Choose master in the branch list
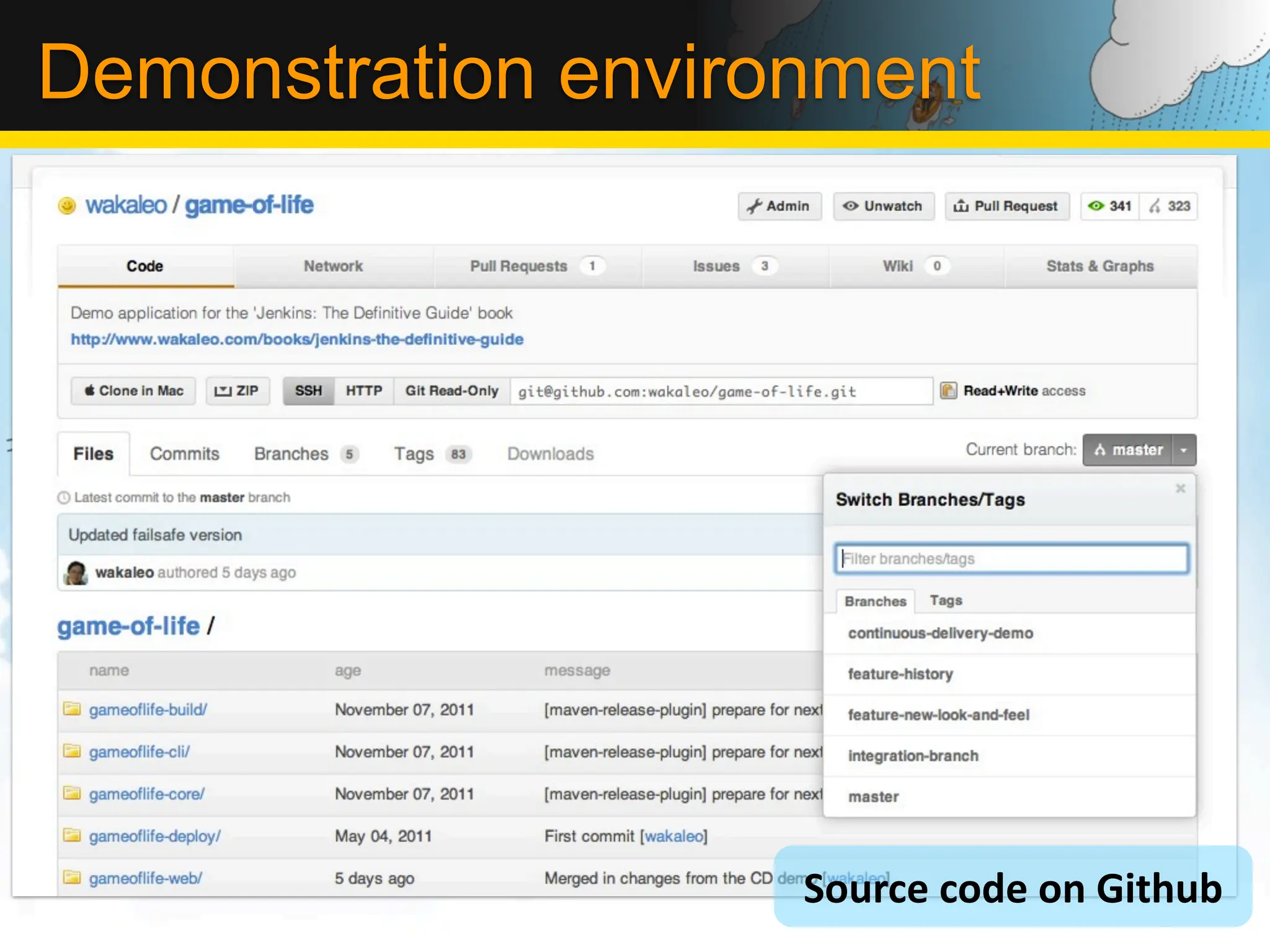 [1010, 797]
